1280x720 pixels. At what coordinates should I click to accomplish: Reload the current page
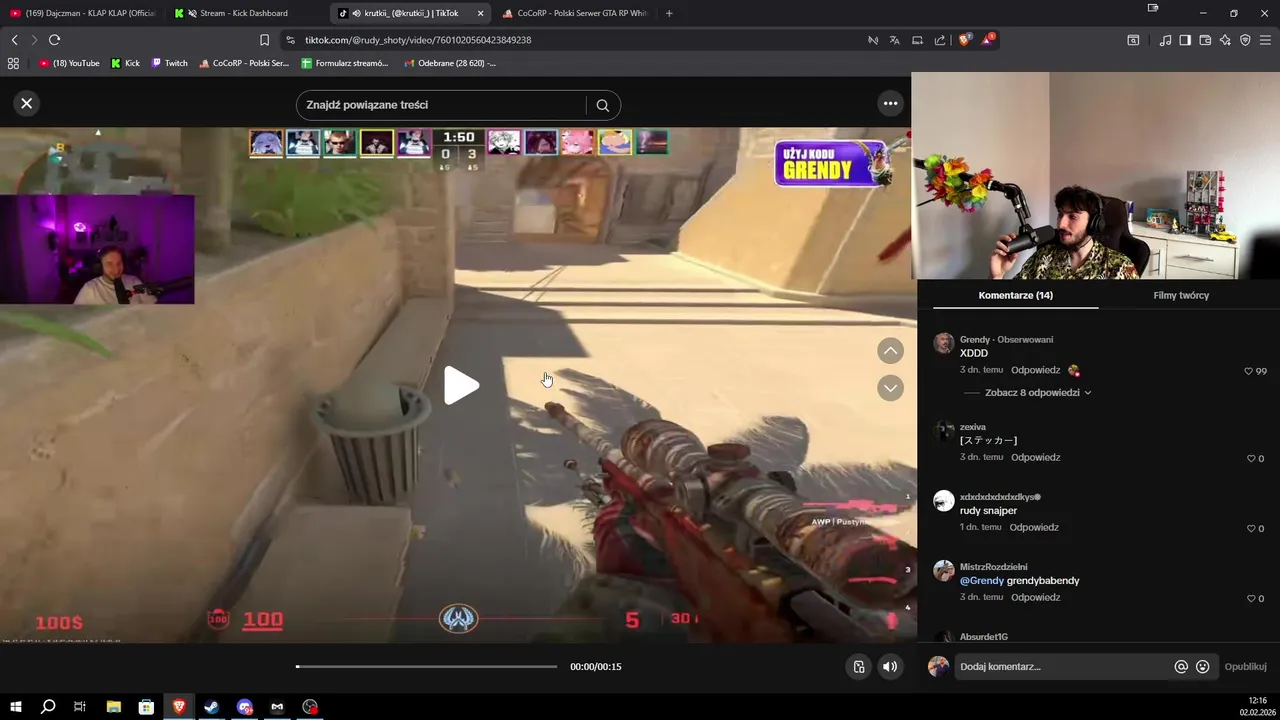click(x=54, y=40)
